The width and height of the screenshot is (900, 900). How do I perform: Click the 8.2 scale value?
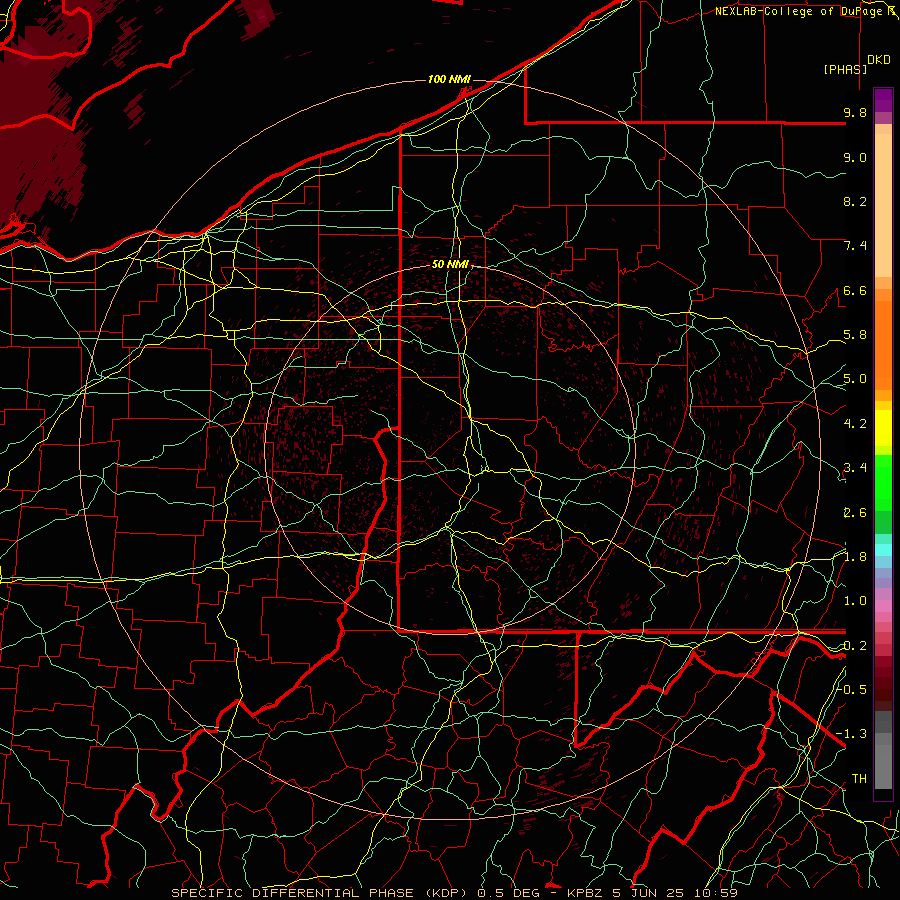tap(855, 201)
